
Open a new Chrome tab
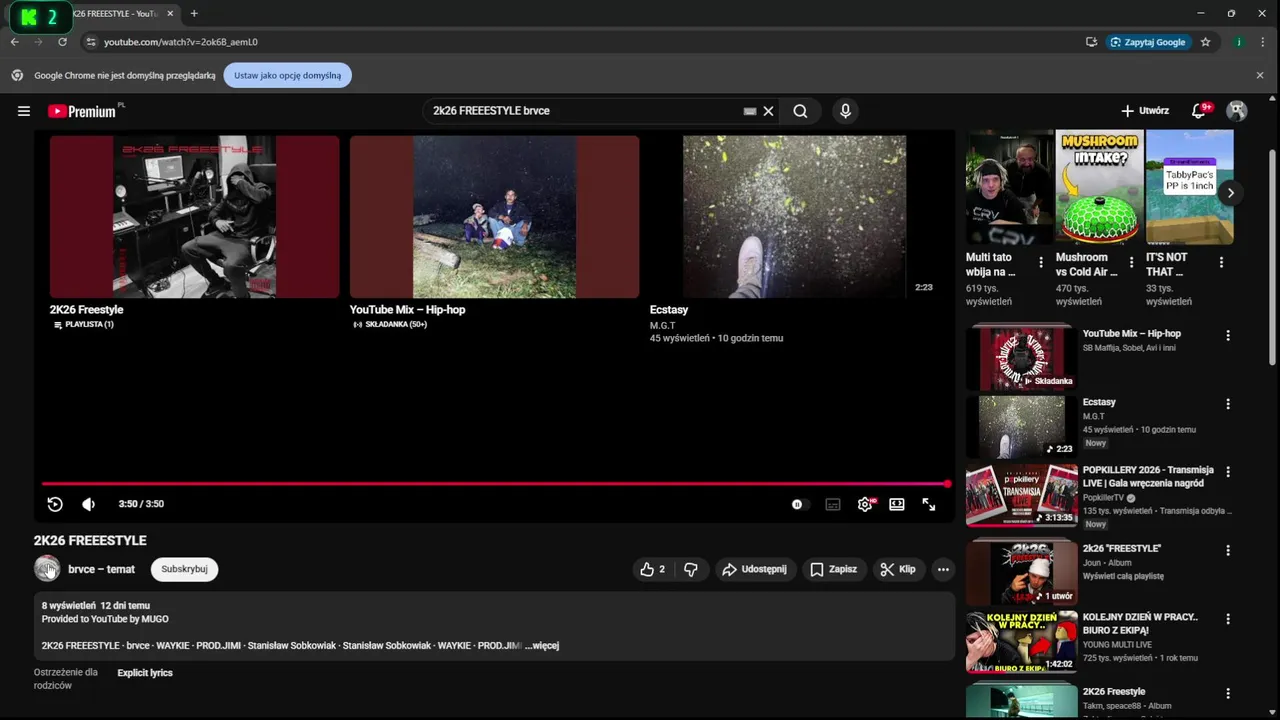tap(194, 14)
